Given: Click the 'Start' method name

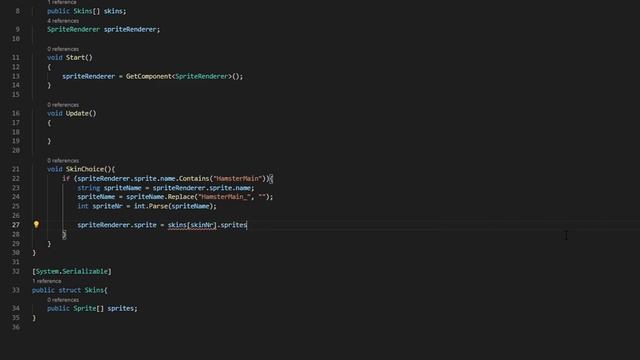Looking at the screenshot, I should pos(76,58).
